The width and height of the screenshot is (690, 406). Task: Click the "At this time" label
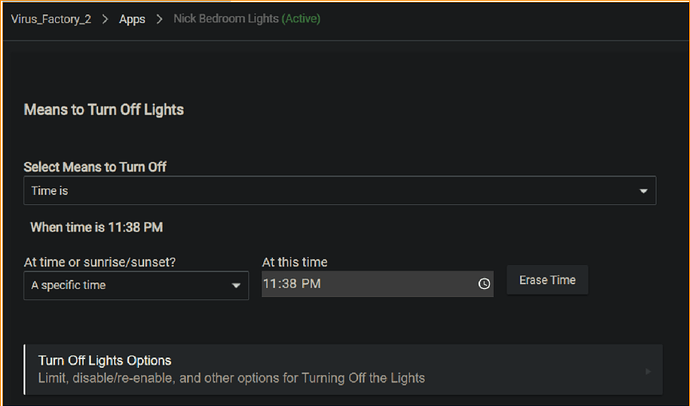[x=295, y=262]
